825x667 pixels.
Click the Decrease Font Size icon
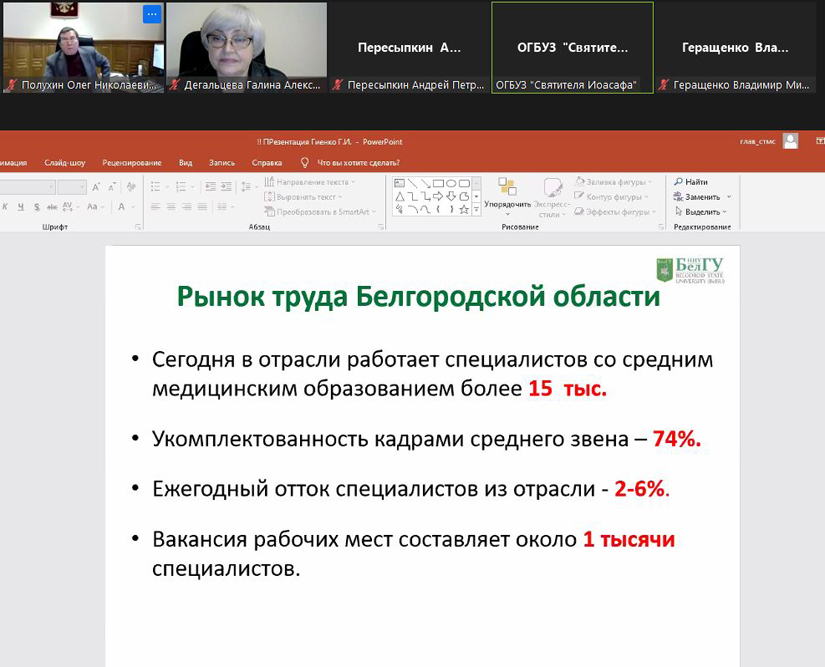pyautogui.click(x=109, y=187)
